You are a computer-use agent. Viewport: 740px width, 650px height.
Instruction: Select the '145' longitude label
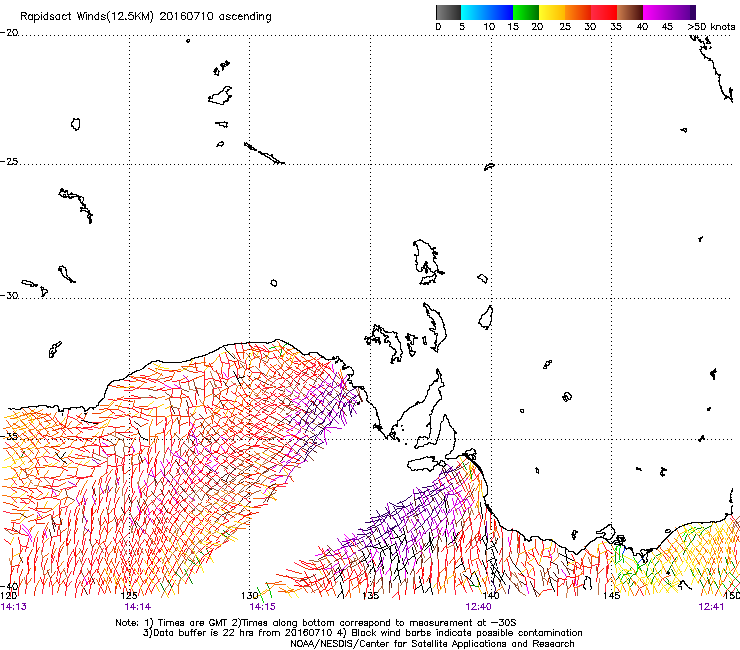tap(612, 596)
